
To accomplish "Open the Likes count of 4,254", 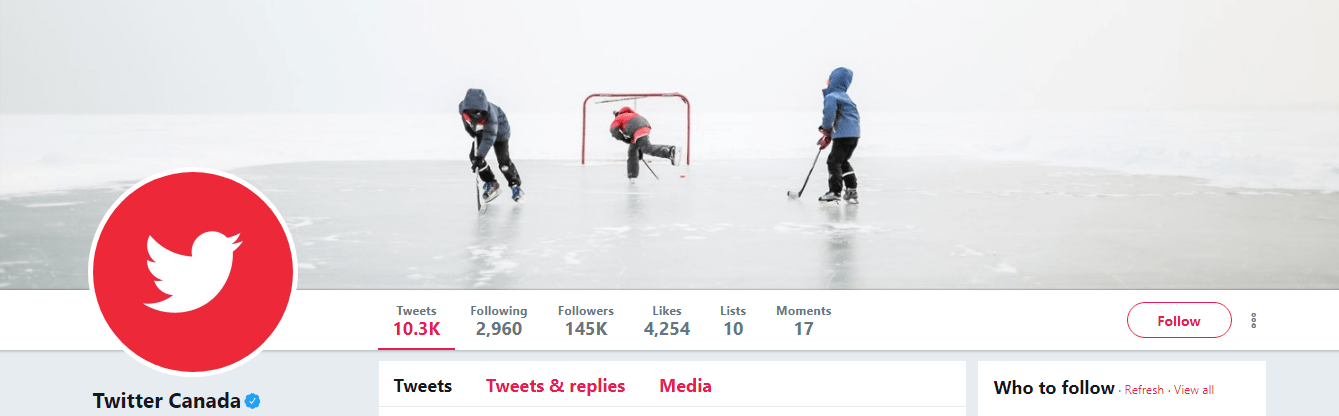I will [x=667, y=320].
